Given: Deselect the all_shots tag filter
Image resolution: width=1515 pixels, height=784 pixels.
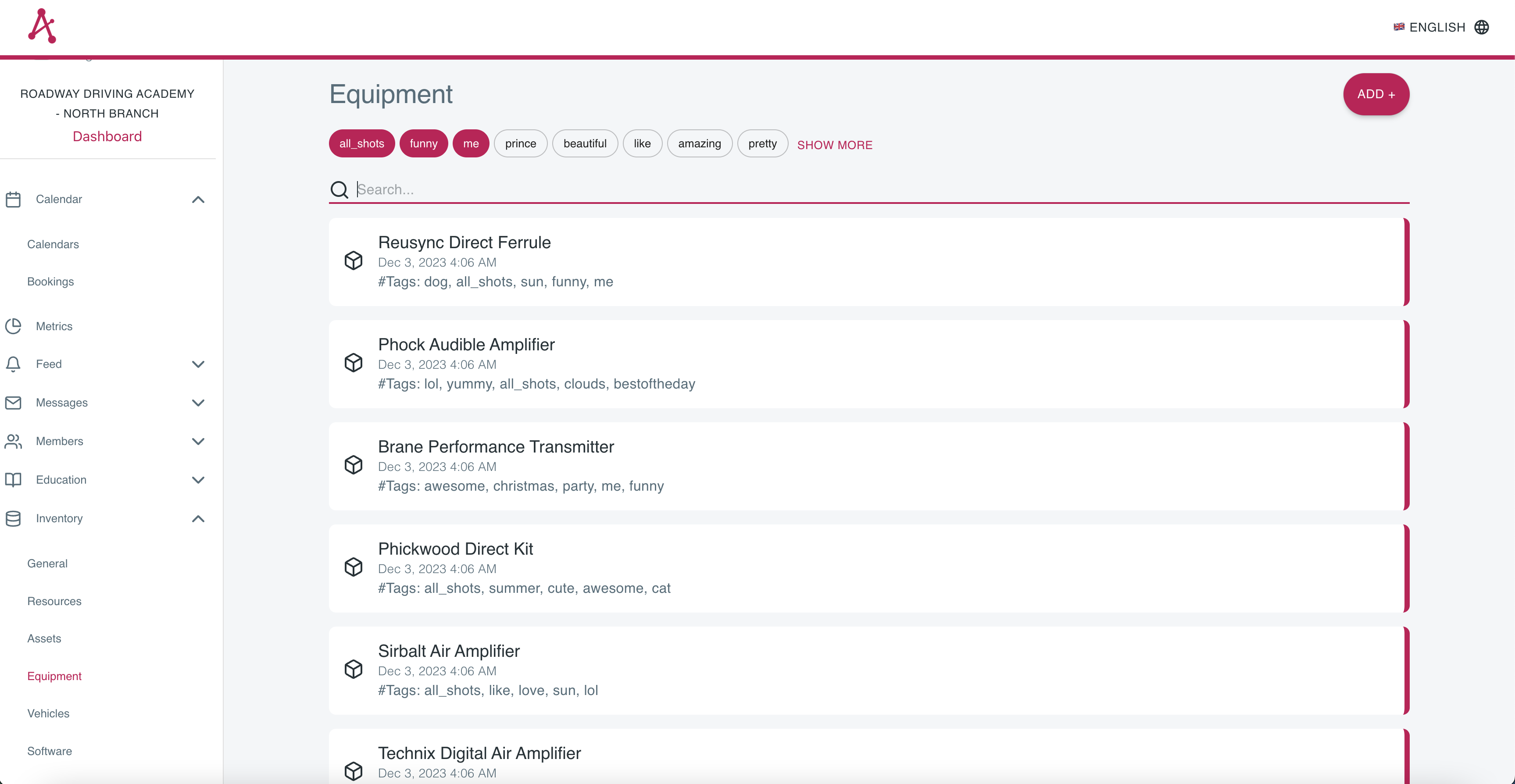Looking at the screenshot, I should click(x=362, y=143).
